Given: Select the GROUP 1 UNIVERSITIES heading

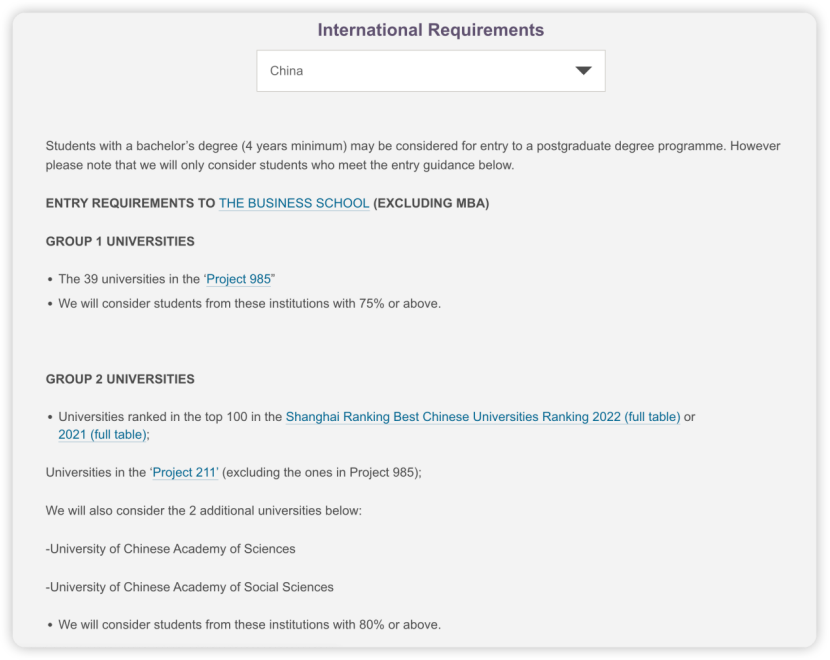Looking at the screenshot, I should pos(120,241).
